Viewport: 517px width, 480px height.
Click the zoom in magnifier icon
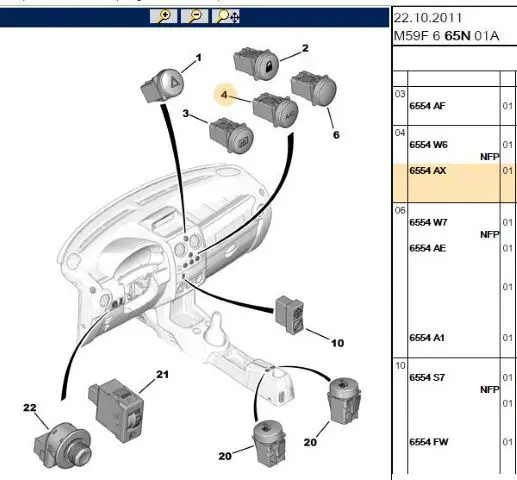point(163,16)
